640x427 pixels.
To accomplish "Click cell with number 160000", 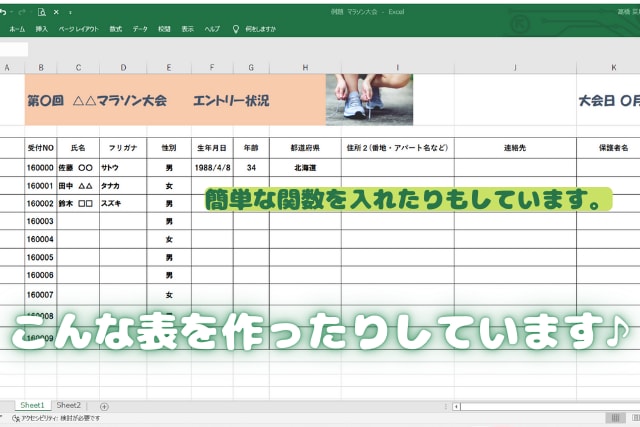I will point(41,167).
